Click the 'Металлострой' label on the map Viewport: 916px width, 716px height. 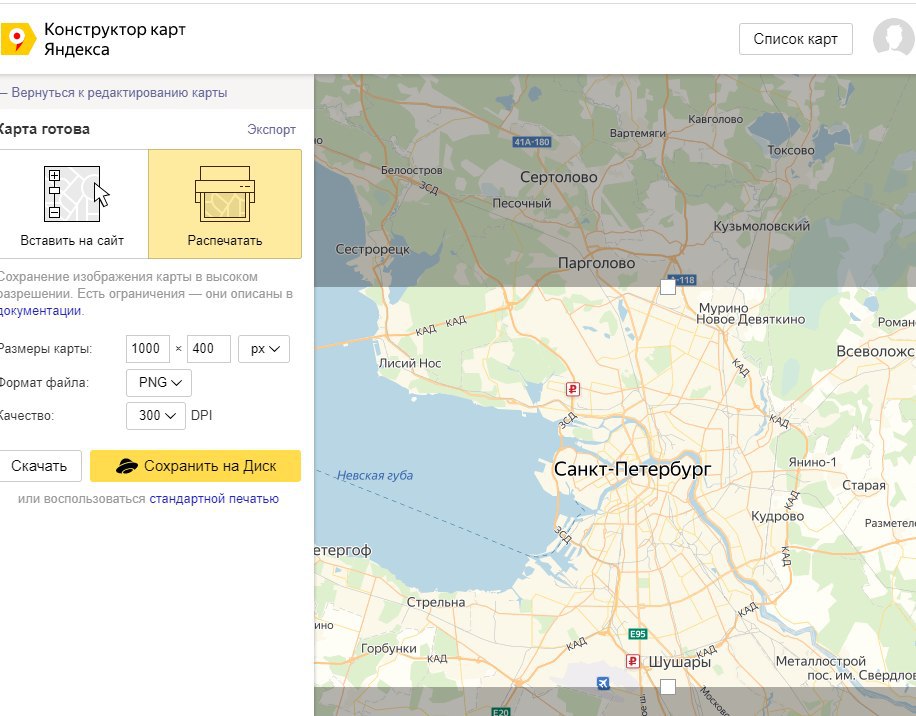[821, 661]
